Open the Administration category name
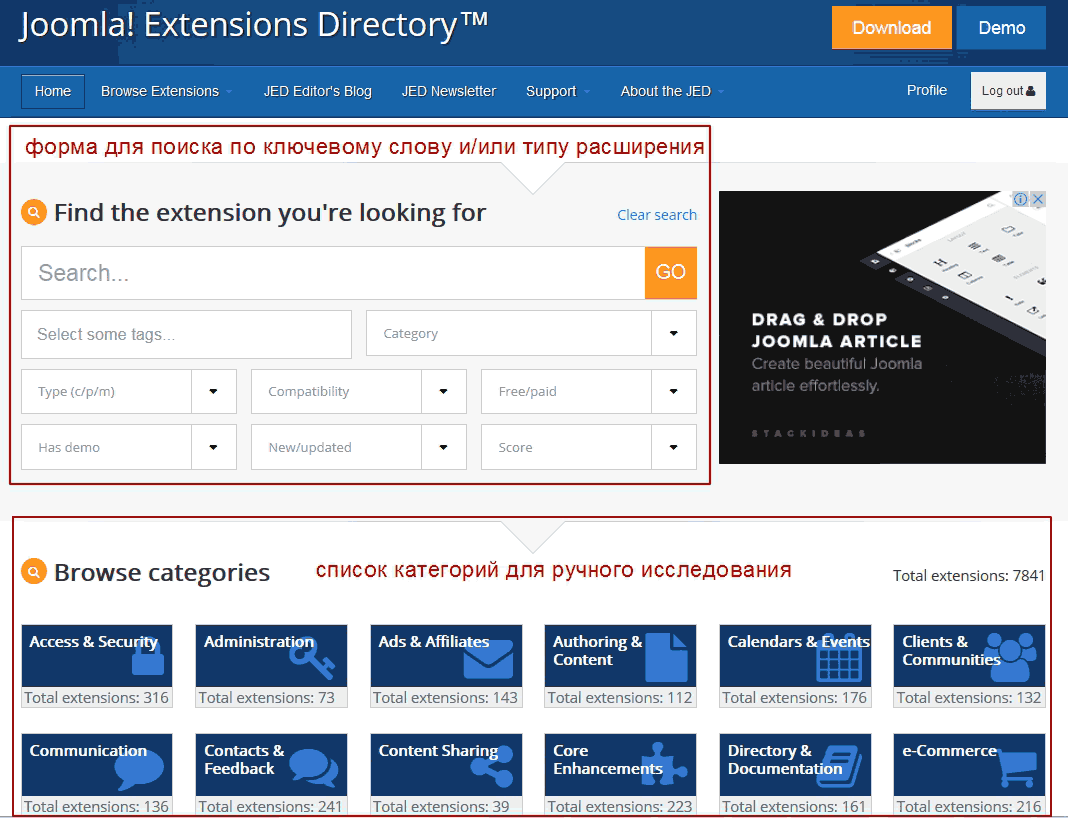1068x818 pixels. pyautogui.click(x=259, y=642)
